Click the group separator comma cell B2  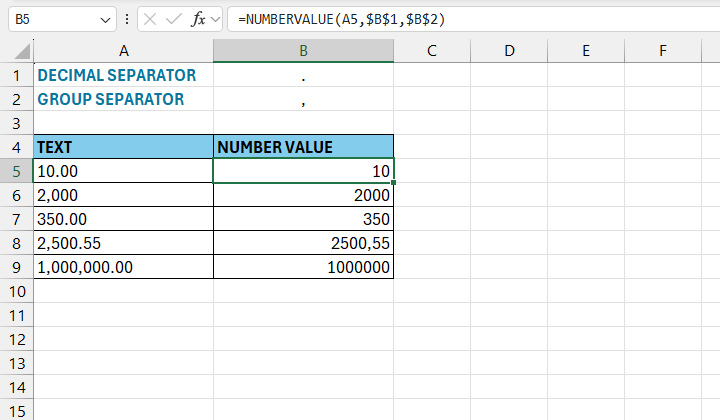303,99
